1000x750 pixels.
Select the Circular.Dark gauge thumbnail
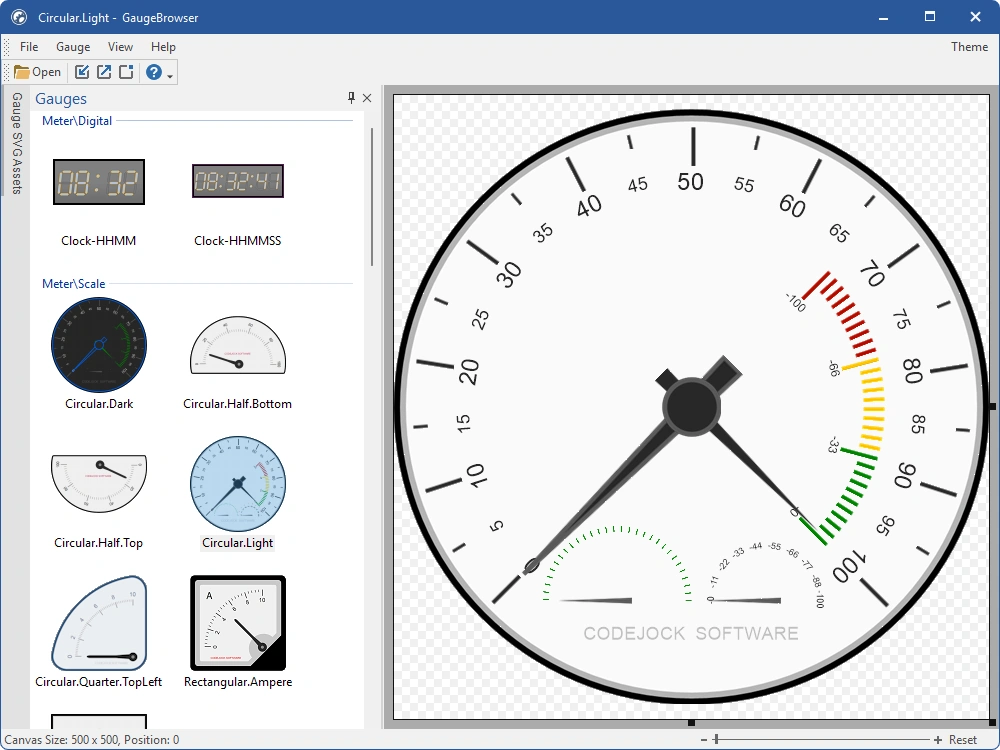click(x=99, y=345)
